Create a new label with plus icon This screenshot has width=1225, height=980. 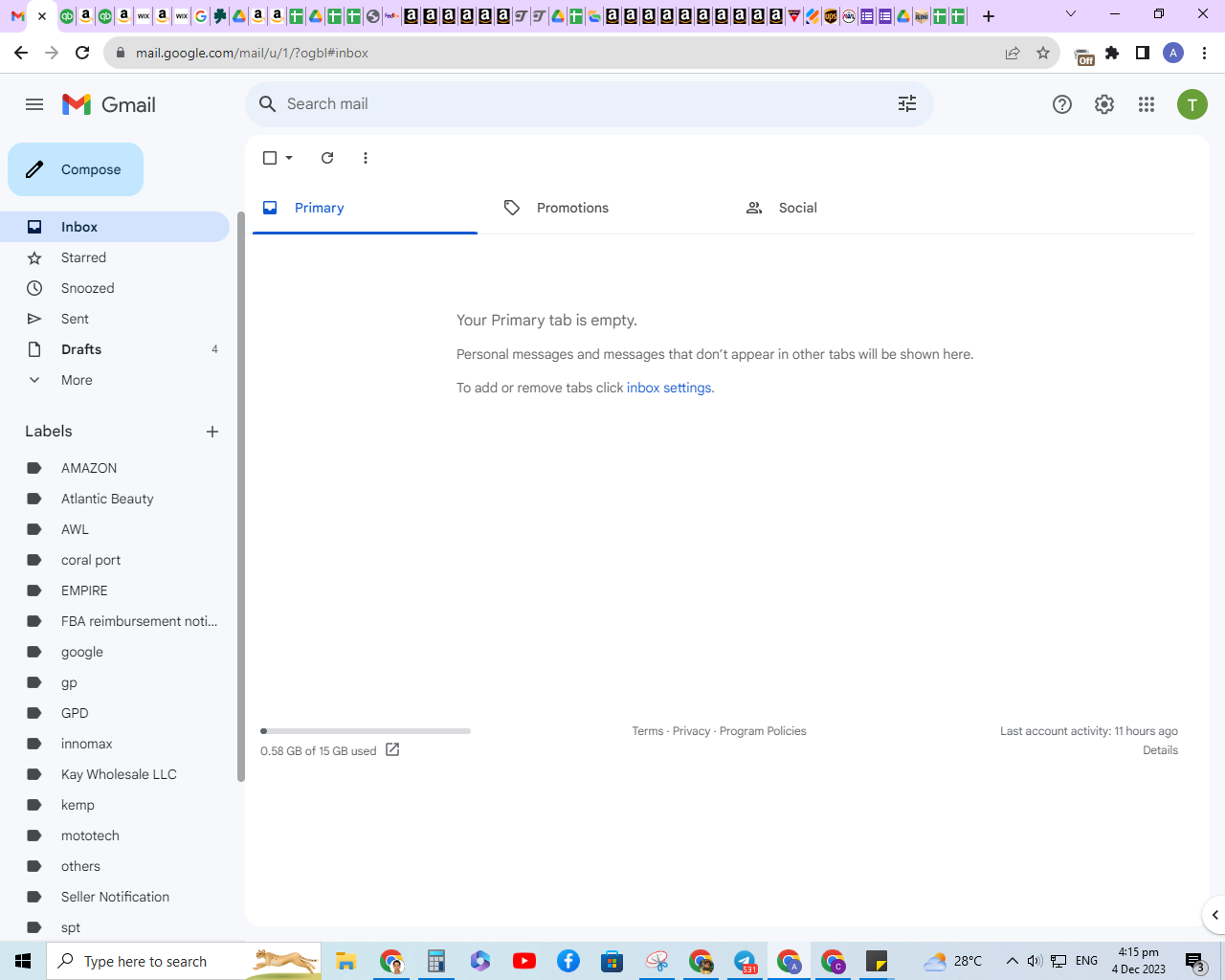pyautogui.click(x=212, y=432)
